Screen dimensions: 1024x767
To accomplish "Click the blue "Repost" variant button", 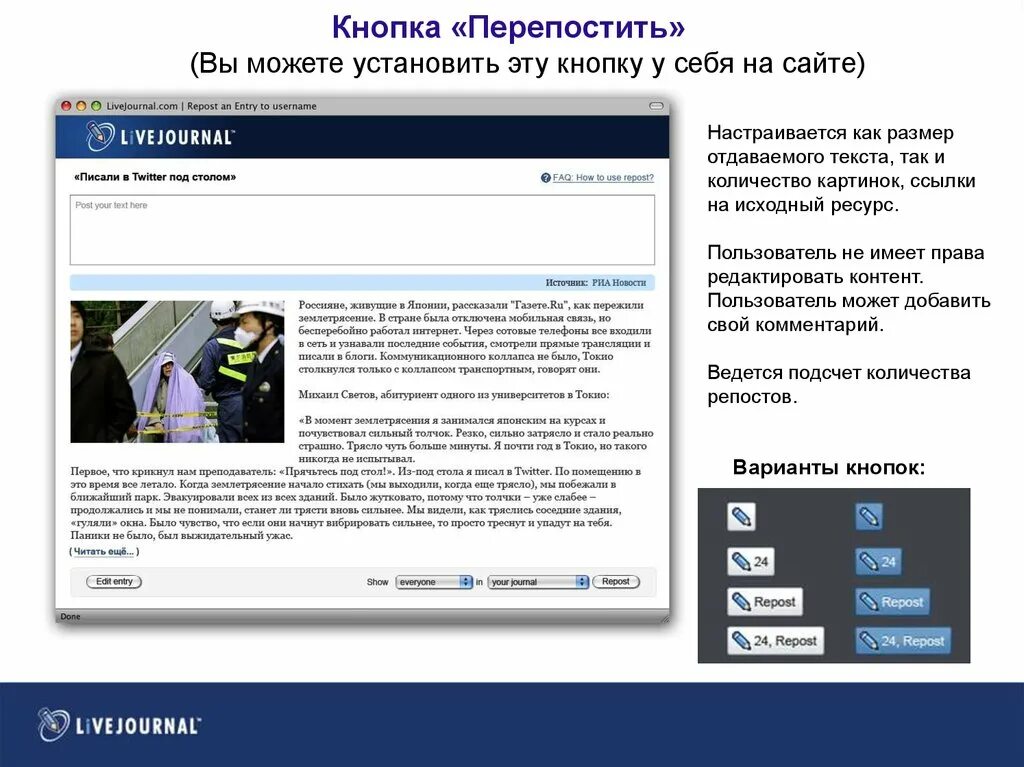I will (892, 602).
